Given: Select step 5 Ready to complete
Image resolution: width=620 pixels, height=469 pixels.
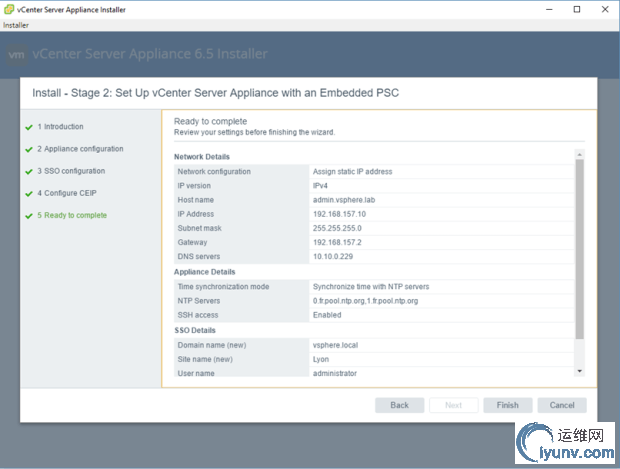Looking at the screenshot, I should pyautogui.click(x=72, y=215).
